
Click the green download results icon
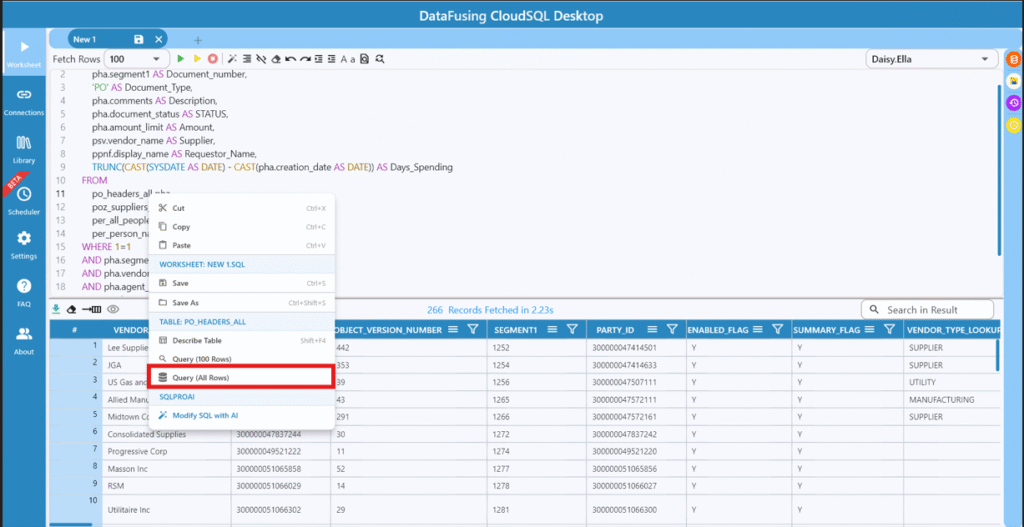57,310
